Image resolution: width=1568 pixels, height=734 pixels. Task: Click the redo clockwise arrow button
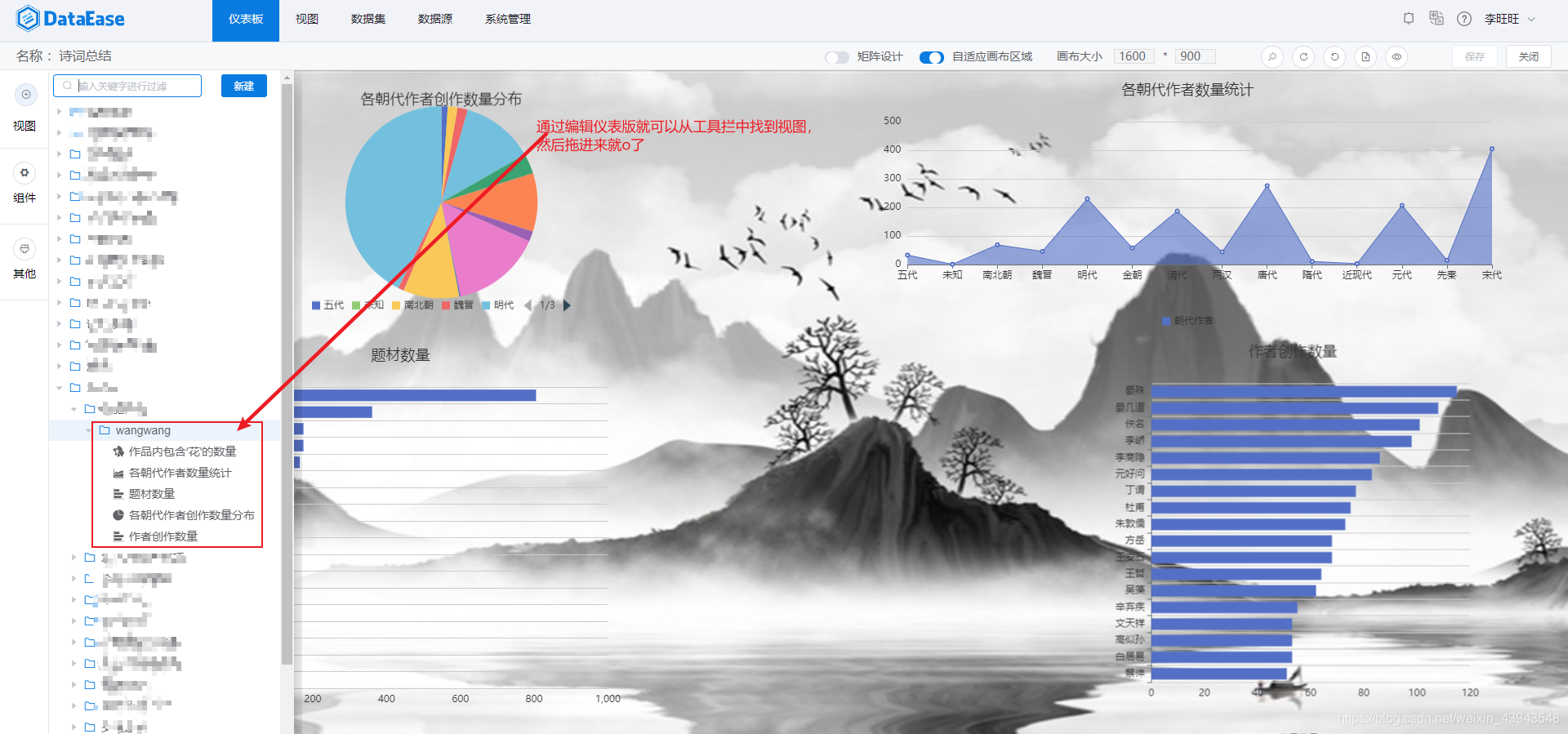(x=1303, y=56)
